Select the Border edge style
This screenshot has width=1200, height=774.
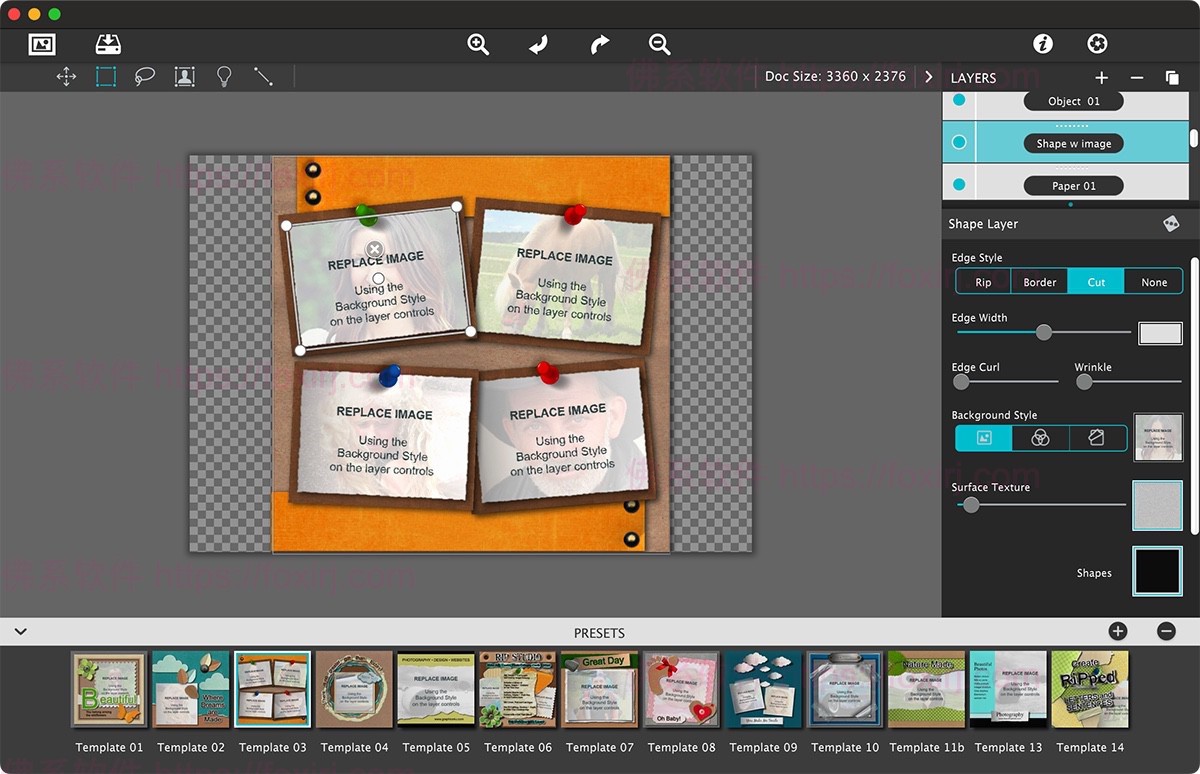(x=1039, y=281)
